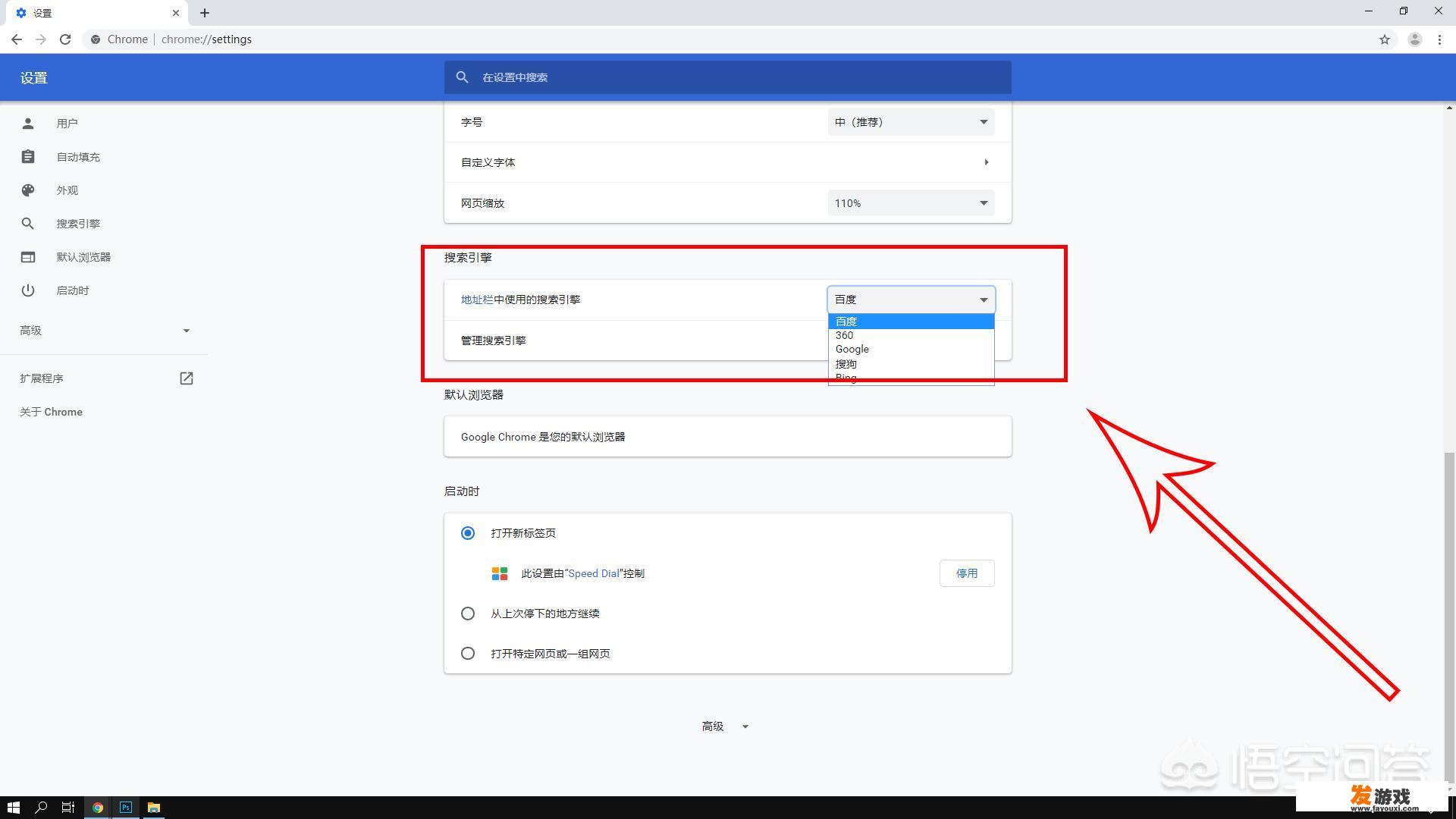The image size is (1456, 819).
Task: Click the 自动填充 clipboard icon
Action: (28, 157)
